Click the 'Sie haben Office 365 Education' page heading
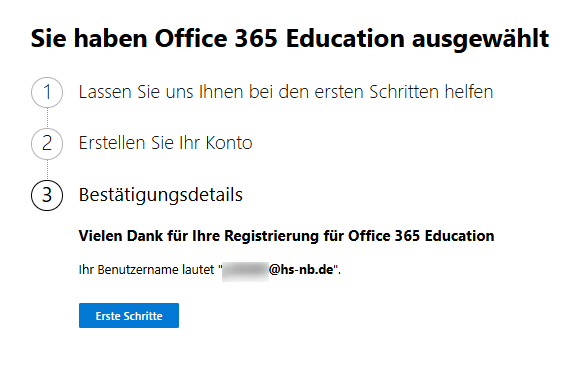This screenshot has height=375, width=569. tap(290, 38)
